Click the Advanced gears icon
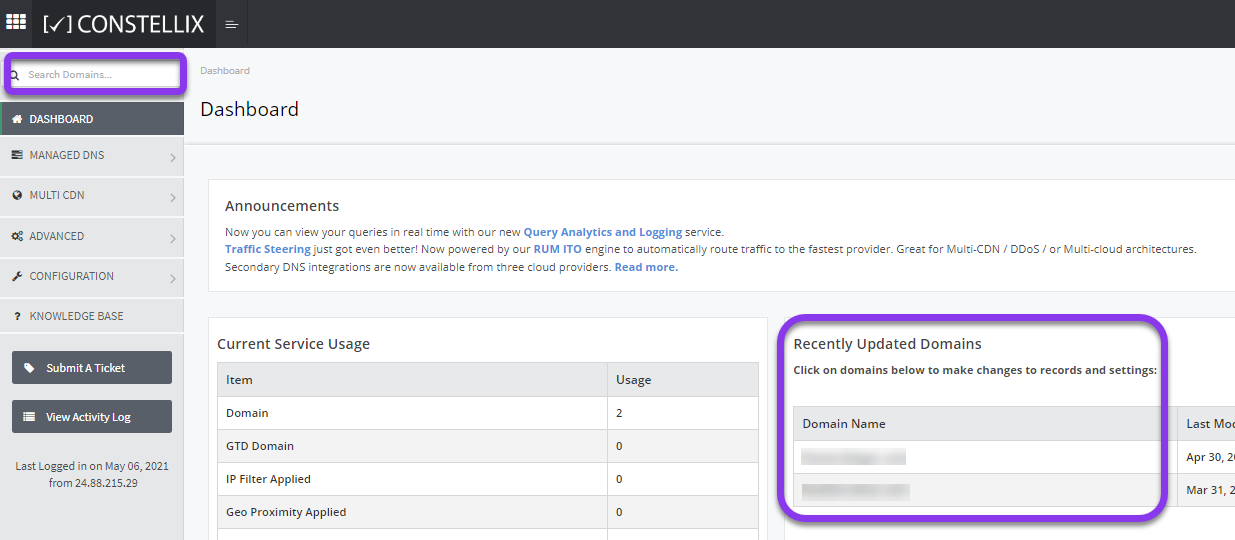The width and height of the screenshot is (1235, 540). [x=17, y=236]
